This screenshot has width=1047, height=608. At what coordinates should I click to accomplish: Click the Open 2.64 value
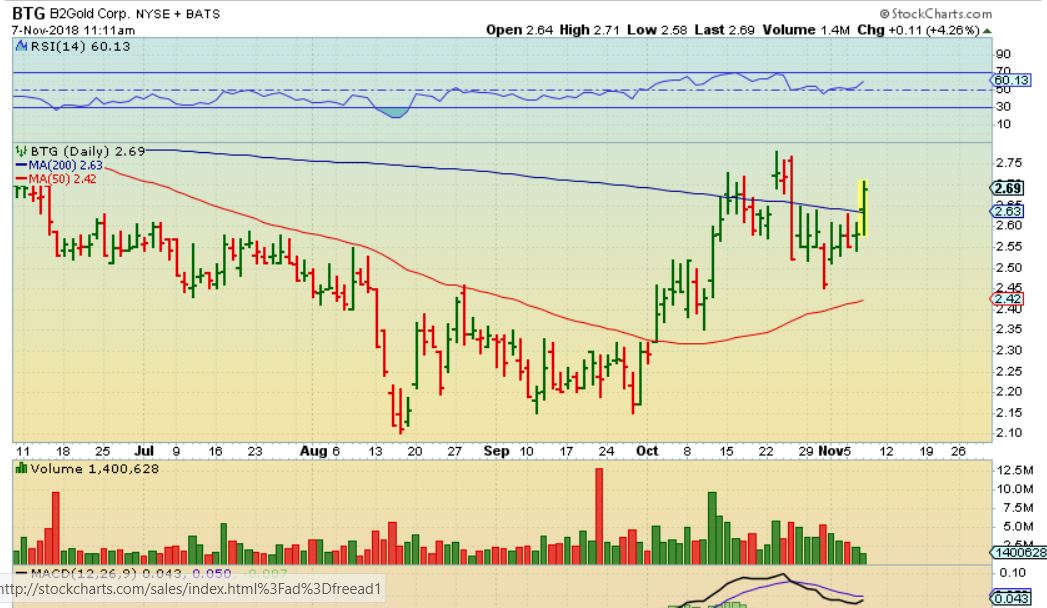coord(519,30)
